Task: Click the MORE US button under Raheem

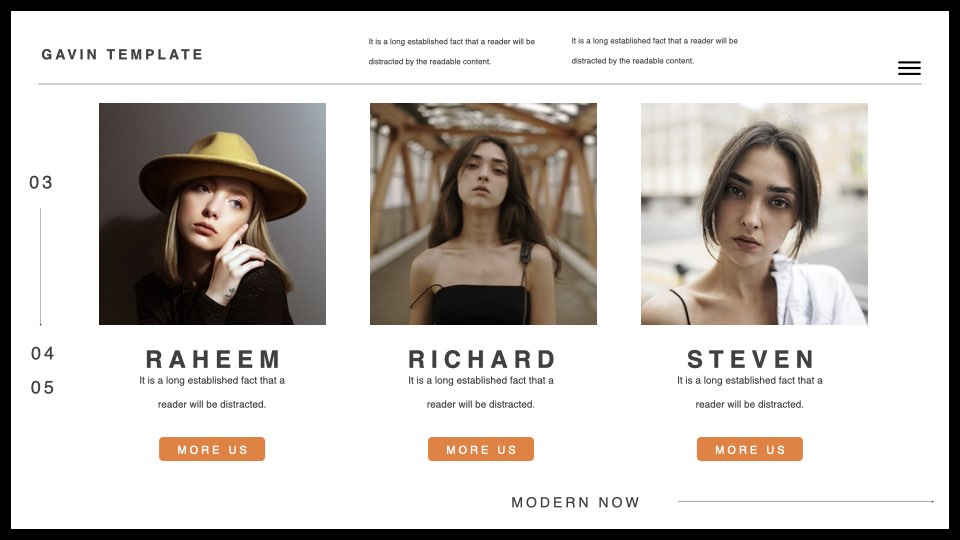Action: 212,449
